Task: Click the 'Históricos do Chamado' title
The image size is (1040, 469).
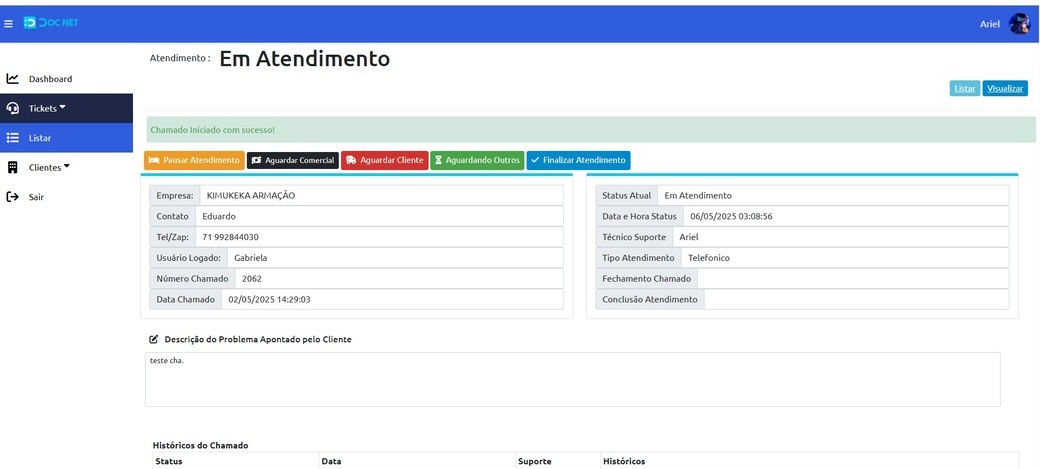Action: click(200, 445)
